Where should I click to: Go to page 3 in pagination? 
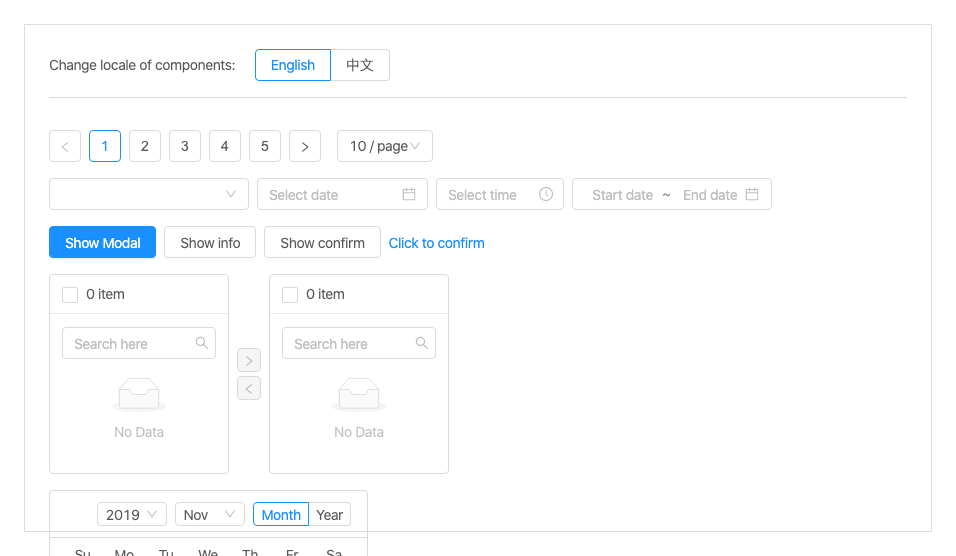(x=185, y=146)
